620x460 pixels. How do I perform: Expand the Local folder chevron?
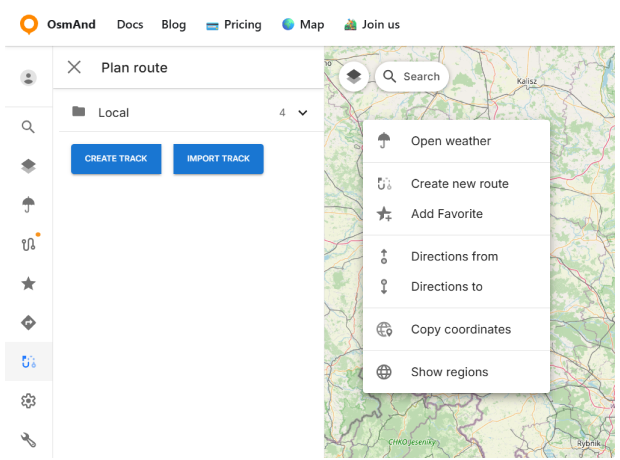click(x=303, y=113)
